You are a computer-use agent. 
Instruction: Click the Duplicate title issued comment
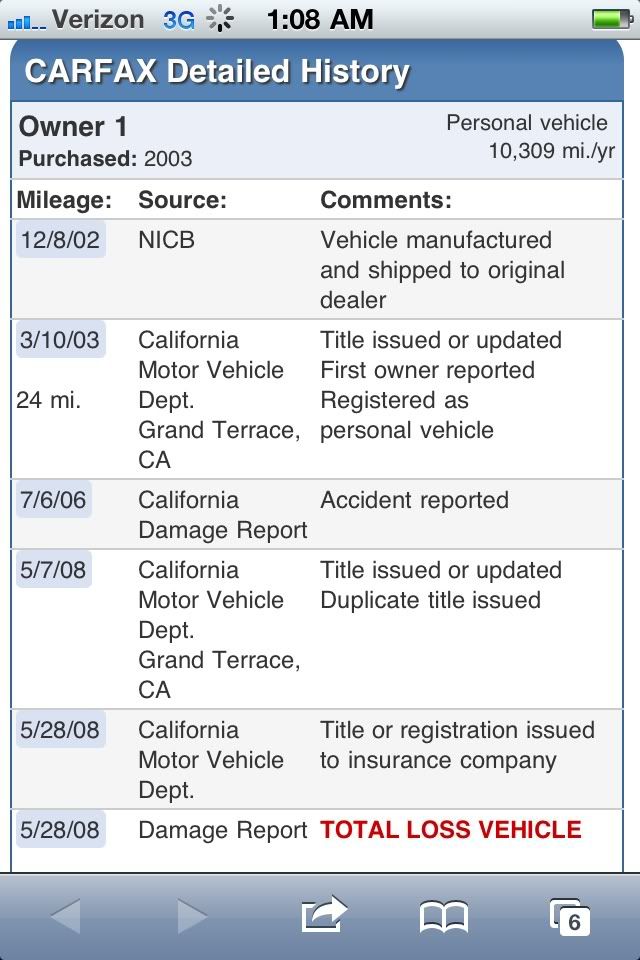click(431, 600)
